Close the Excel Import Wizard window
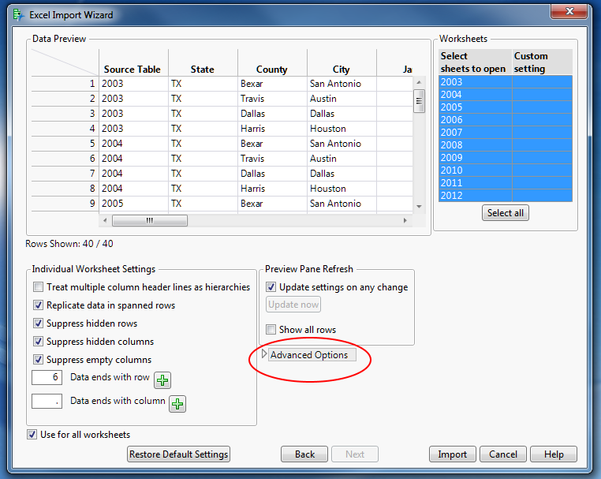Image resolution: width=601 pixels, height=479 pixels. pos(569,11)
